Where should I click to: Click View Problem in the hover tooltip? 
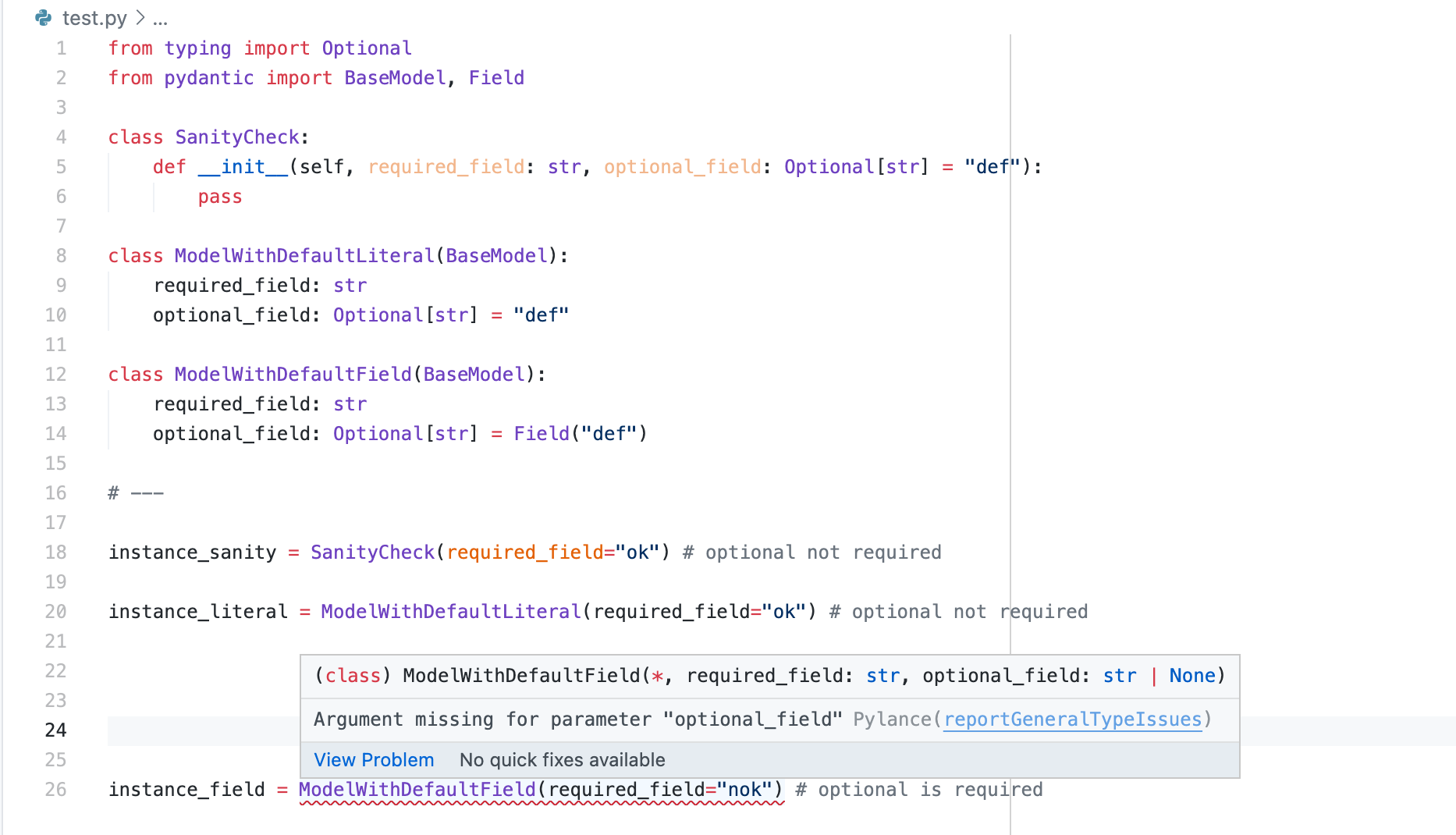374,759
